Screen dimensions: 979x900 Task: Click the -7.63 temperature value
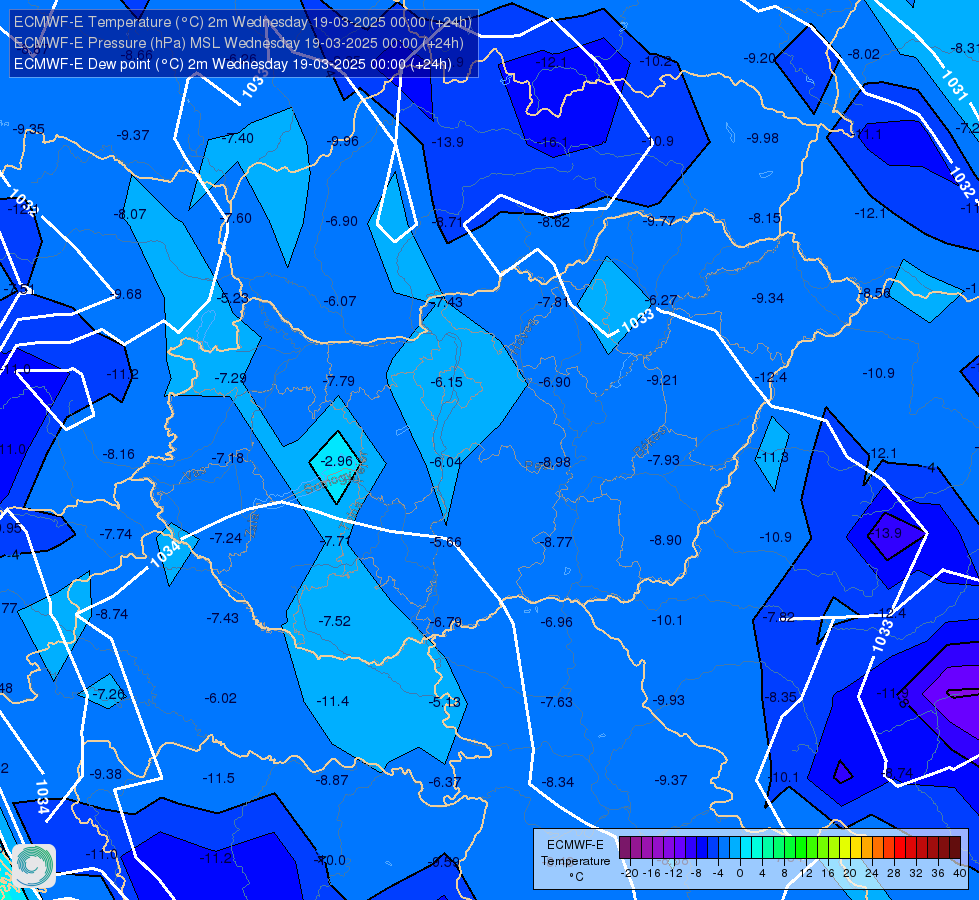click(556, 701)
